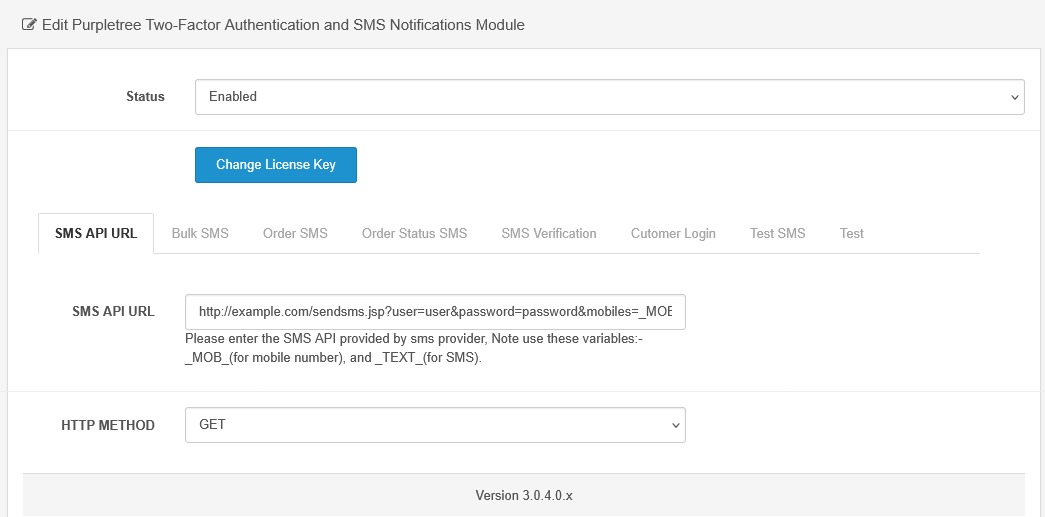Open the SMS Verification tab
1045x517 pixels.
pyautogui.click(x=549, y=233)
